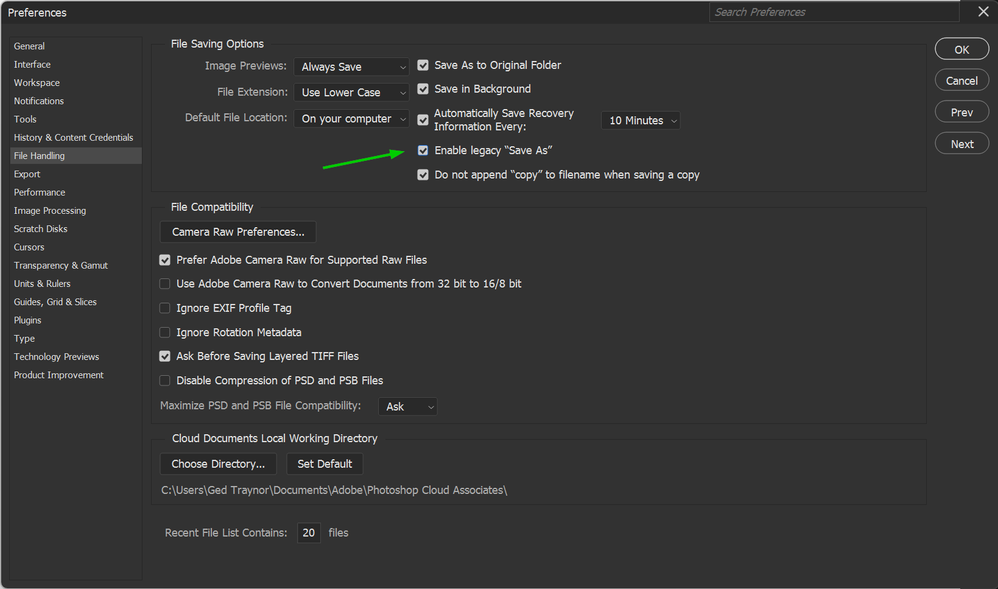Uncheck Save As to Original Folder
998x589 pixels.
click(x=423, y=65)
